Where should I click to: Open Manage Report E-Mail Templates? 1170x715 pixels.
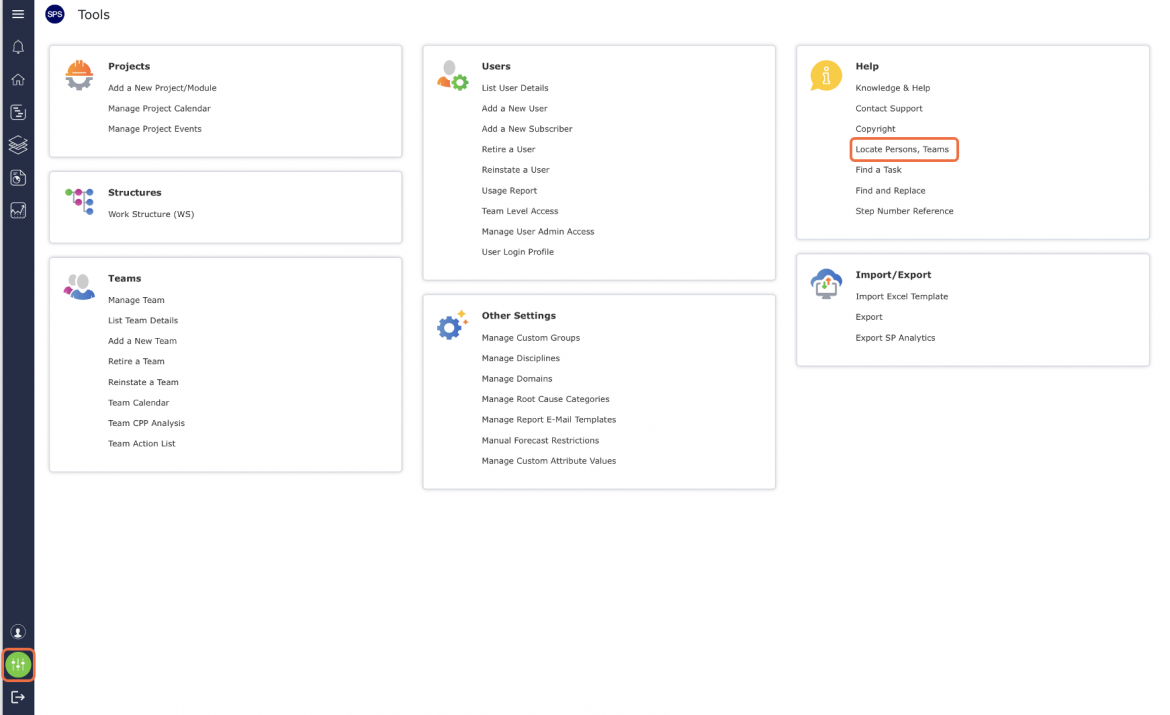[548, 420]
